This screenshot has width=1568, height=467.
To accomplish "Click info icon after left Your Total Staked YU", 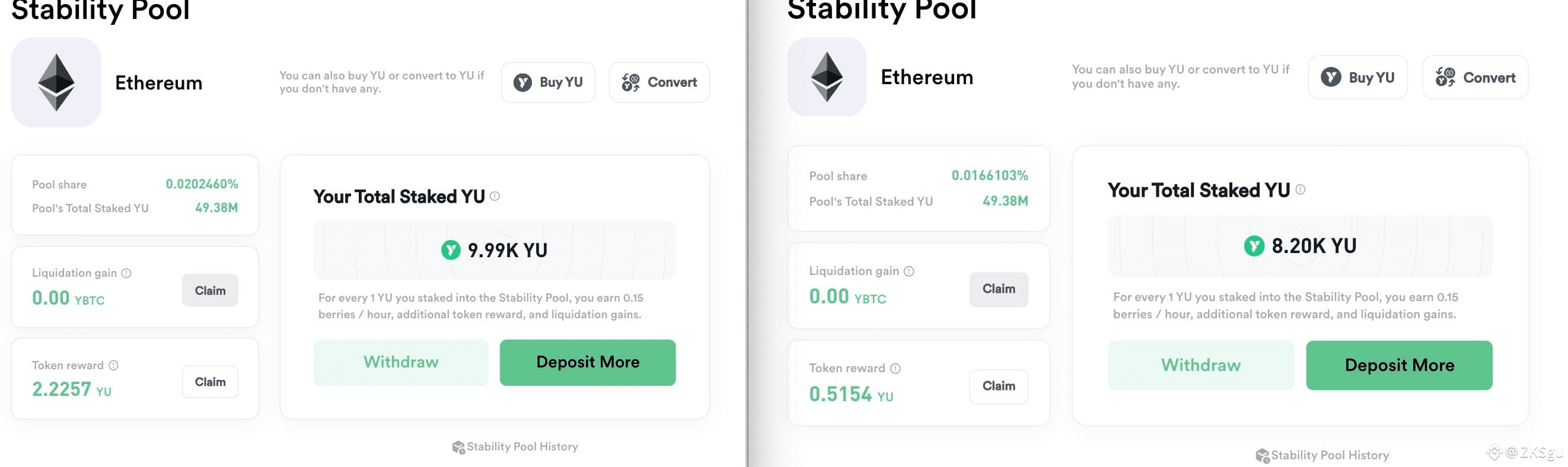I will tap(495, 196).
